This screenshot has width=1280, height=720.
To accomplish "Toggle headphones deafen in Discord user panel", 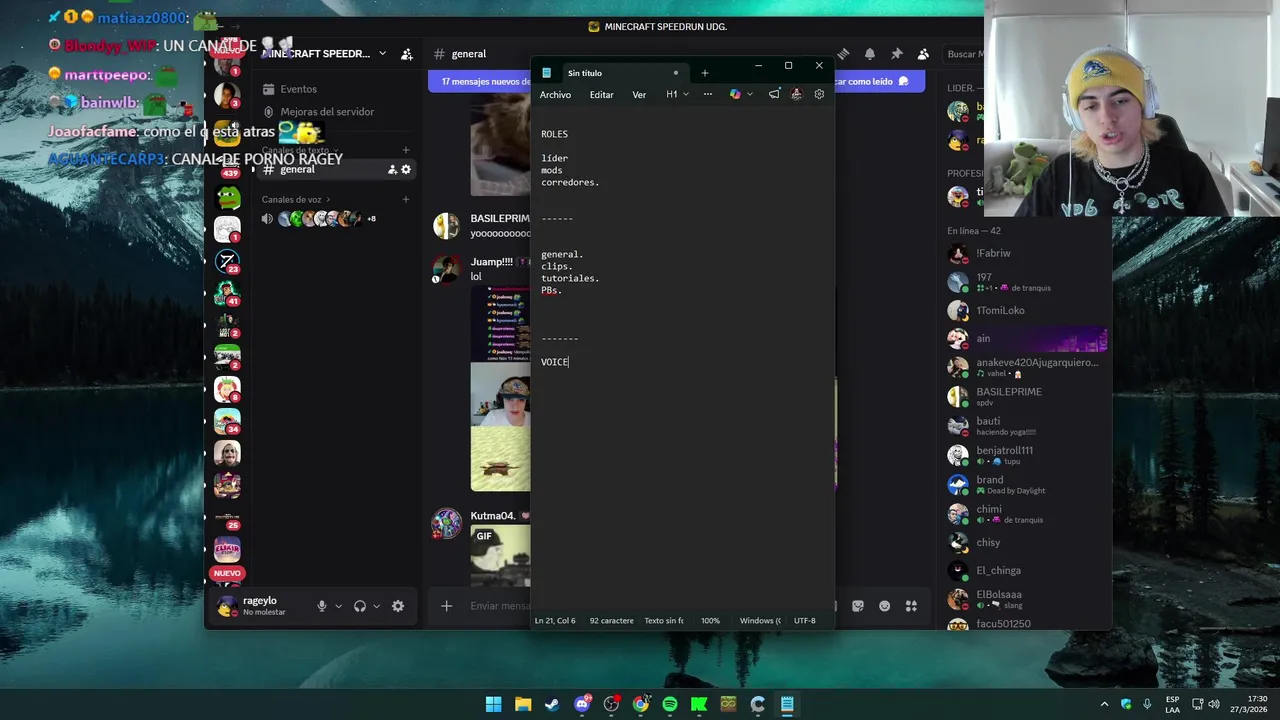I will coord(360,606).
